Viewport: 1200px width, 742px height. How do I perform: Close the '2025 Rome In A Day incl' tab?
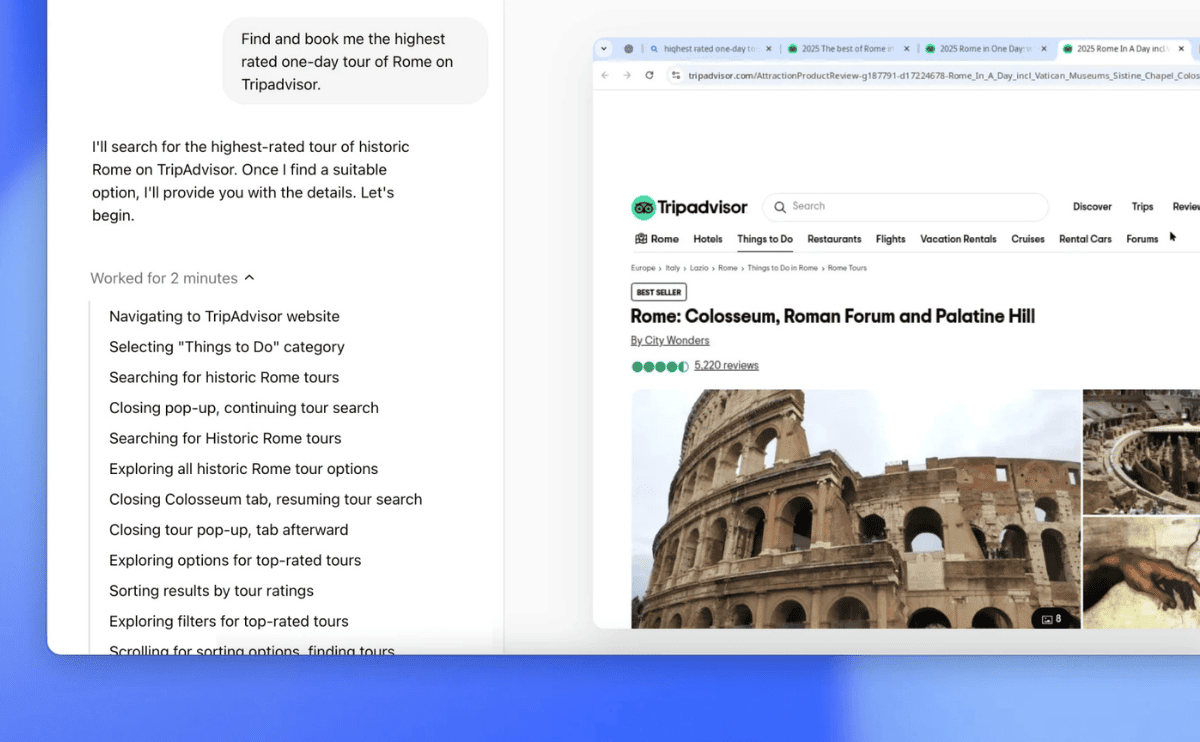pos(1182,48)
